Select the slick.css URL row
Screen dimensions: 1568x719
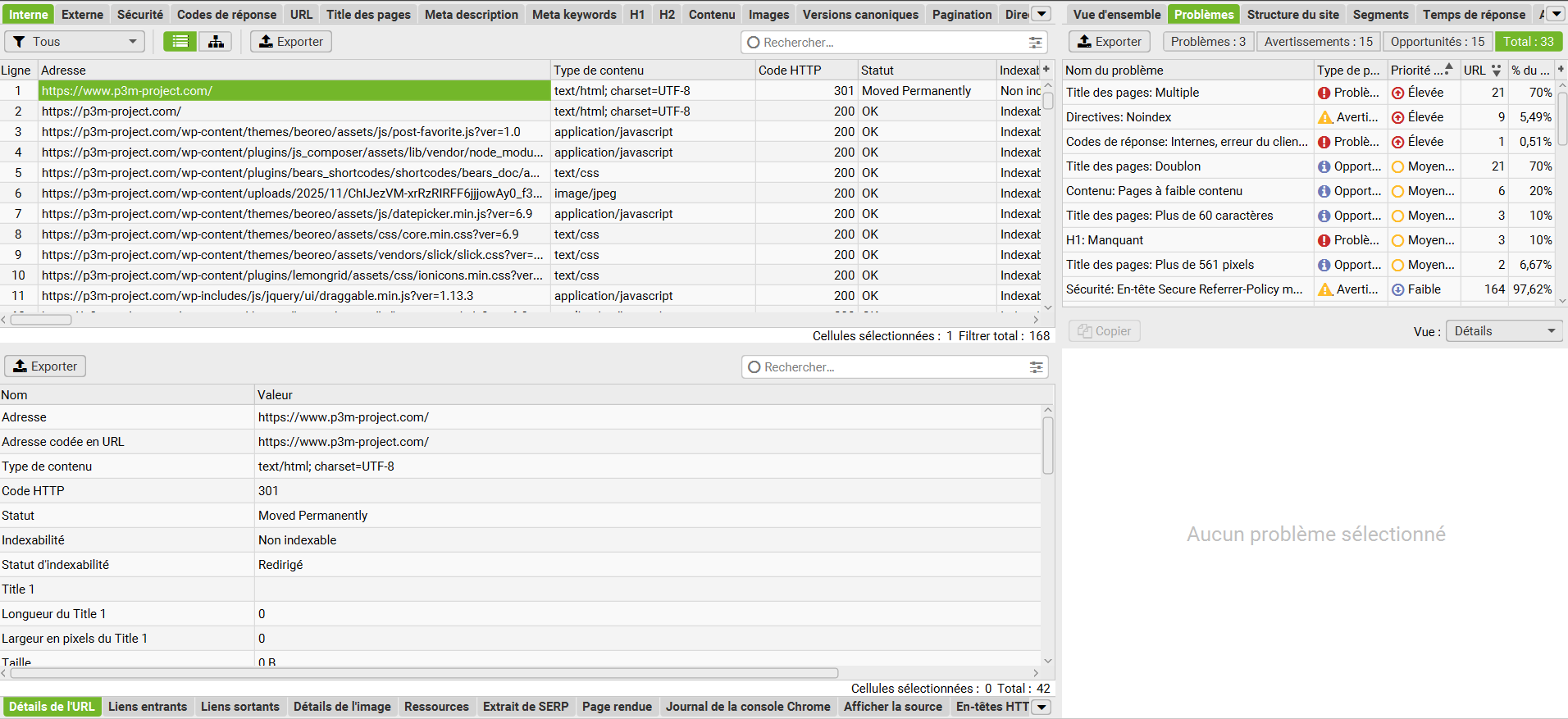[x=295, y=255]
